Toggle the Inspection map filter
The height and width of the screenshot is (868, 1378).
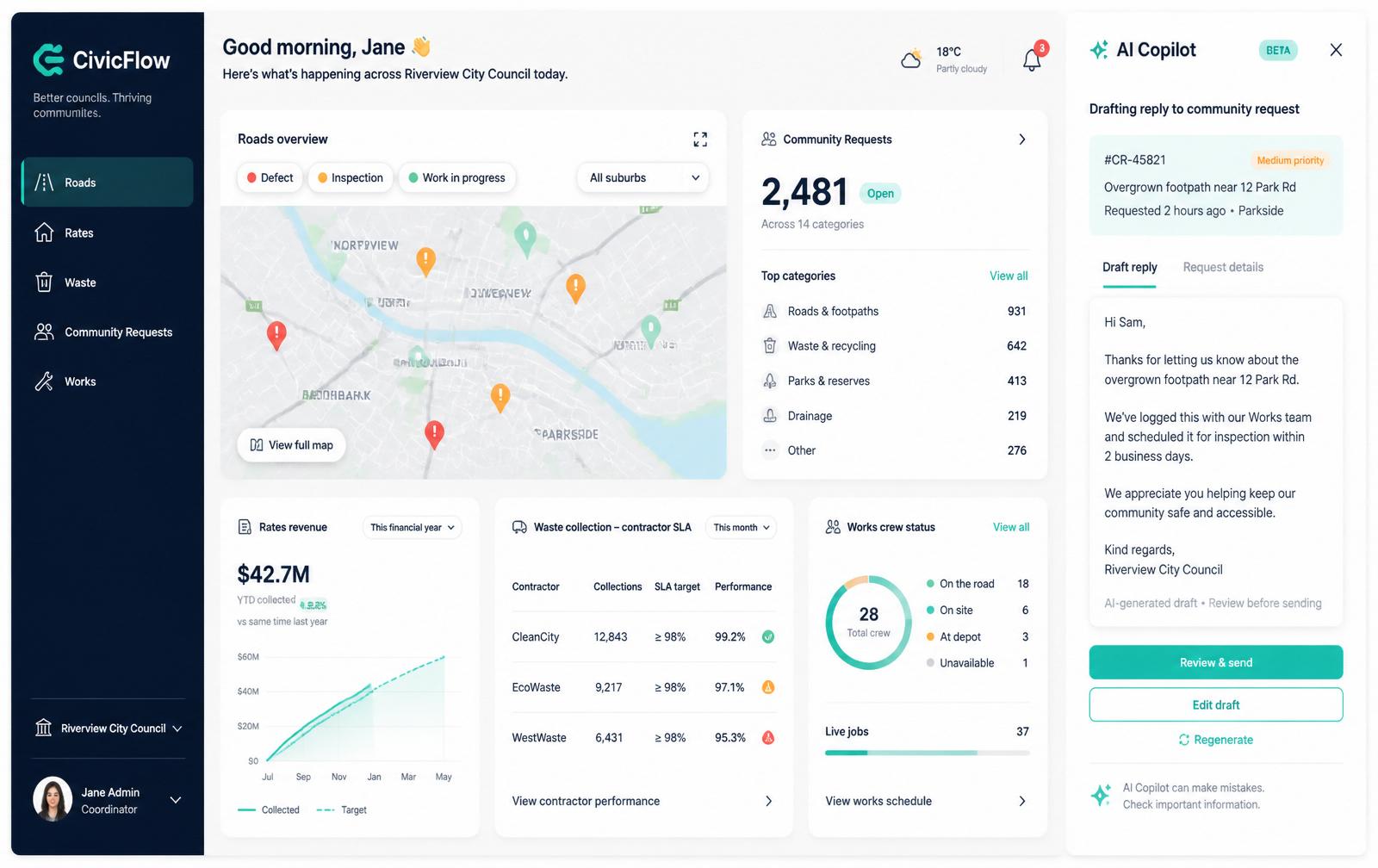click(351, 177)
